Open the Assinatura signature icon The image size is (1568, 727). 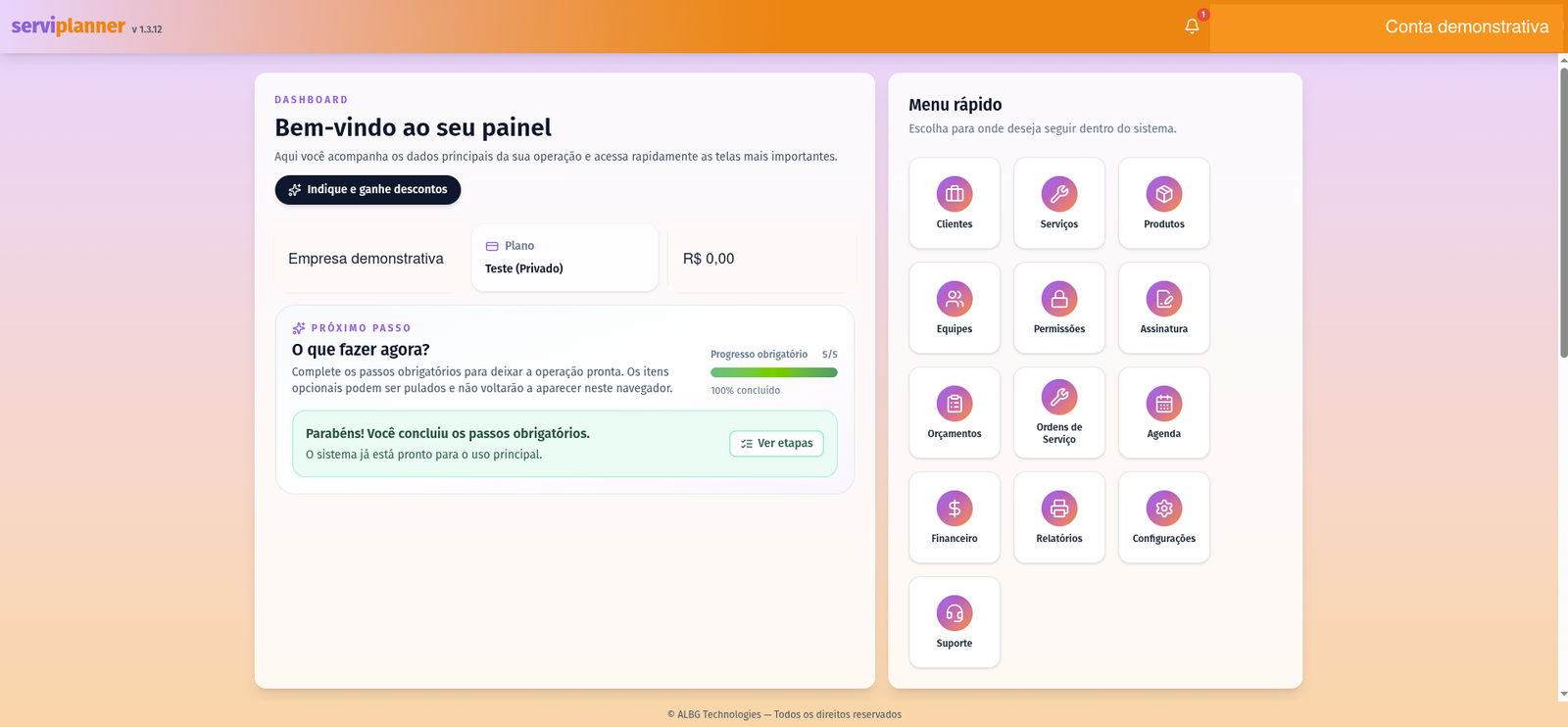point(1164,299)
